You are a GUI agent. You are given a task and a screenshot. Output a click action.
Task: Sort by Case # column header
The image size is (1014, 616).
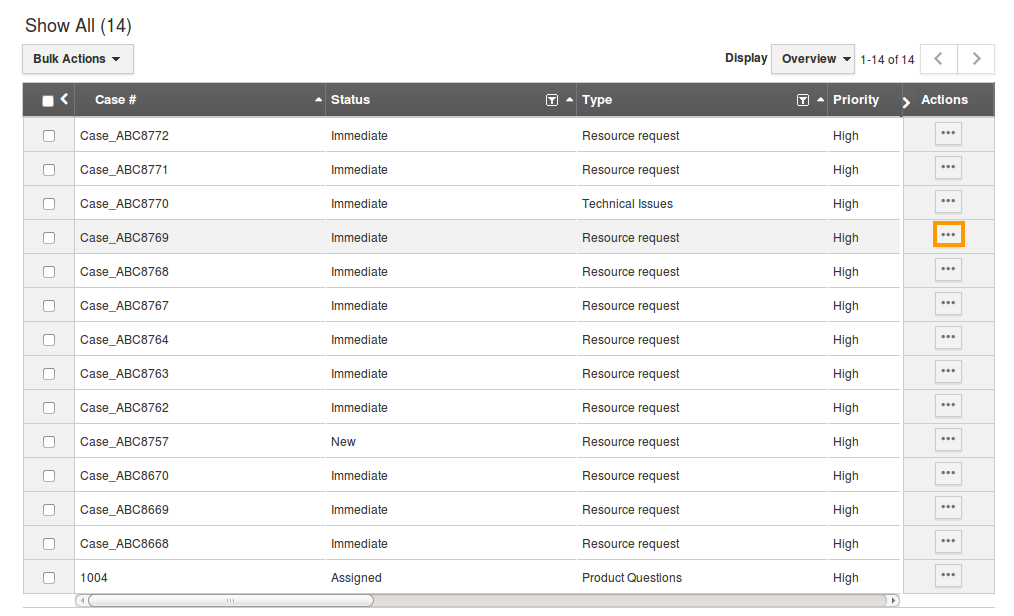pyautogui.click(x=116, y=100)
